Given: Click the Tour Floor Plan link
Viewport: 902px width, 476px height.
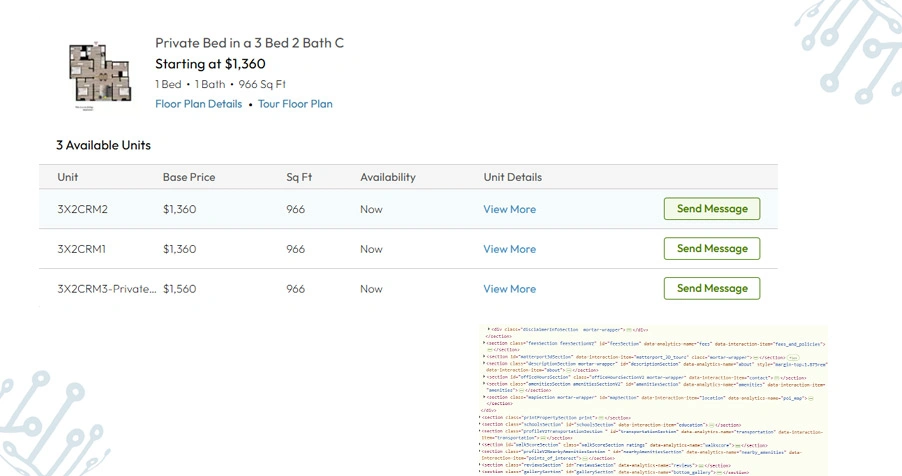Looking at the screenshot, I should click(x=295, y=104).
